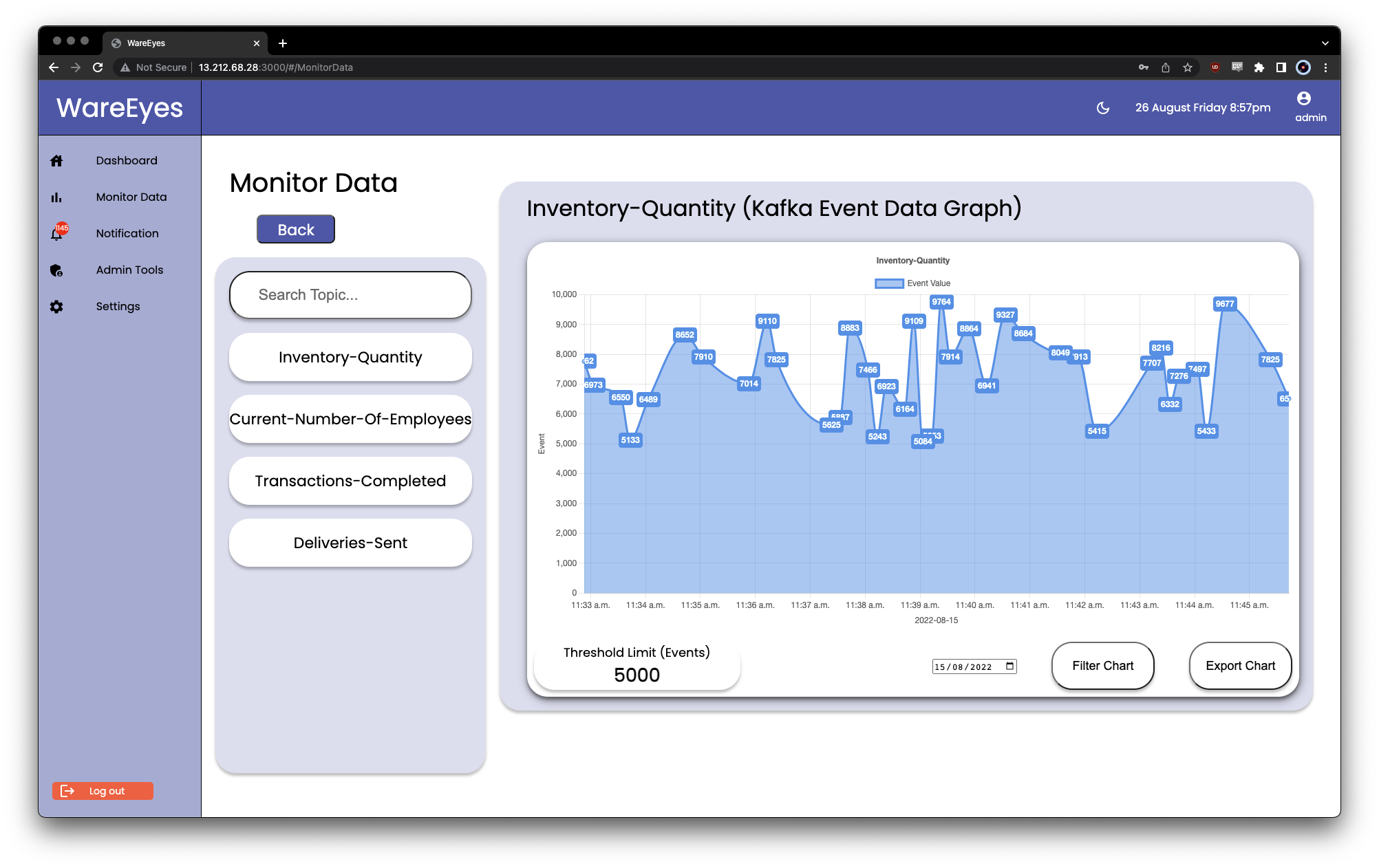This screenshot has width=1379, height=868.
Task: Open the browser extensions puzzle icon
Action: pos(1259,67)
